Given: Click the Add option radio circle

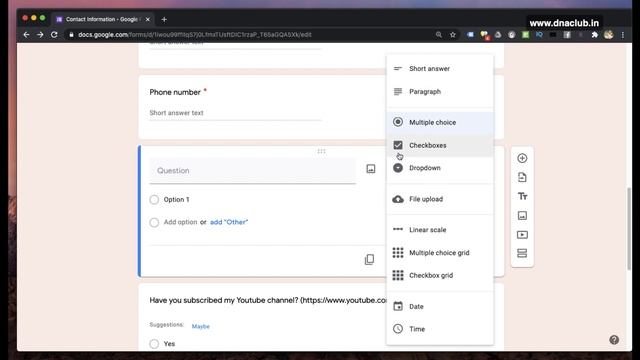Looking at the screenshot, I should pyautogui.click(x=154, y=222).
